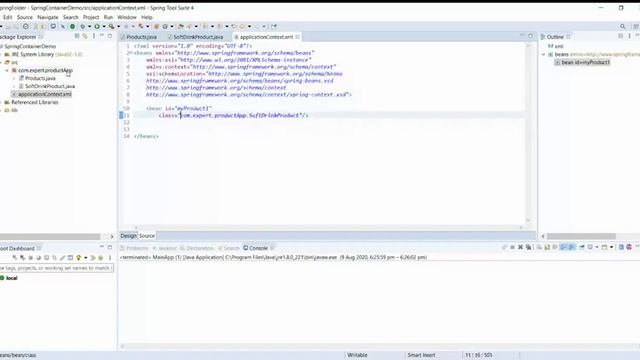The image size is (640, 360).
Task: Click the pencil edit icon in Boot Dashboard
Action: 62,258
